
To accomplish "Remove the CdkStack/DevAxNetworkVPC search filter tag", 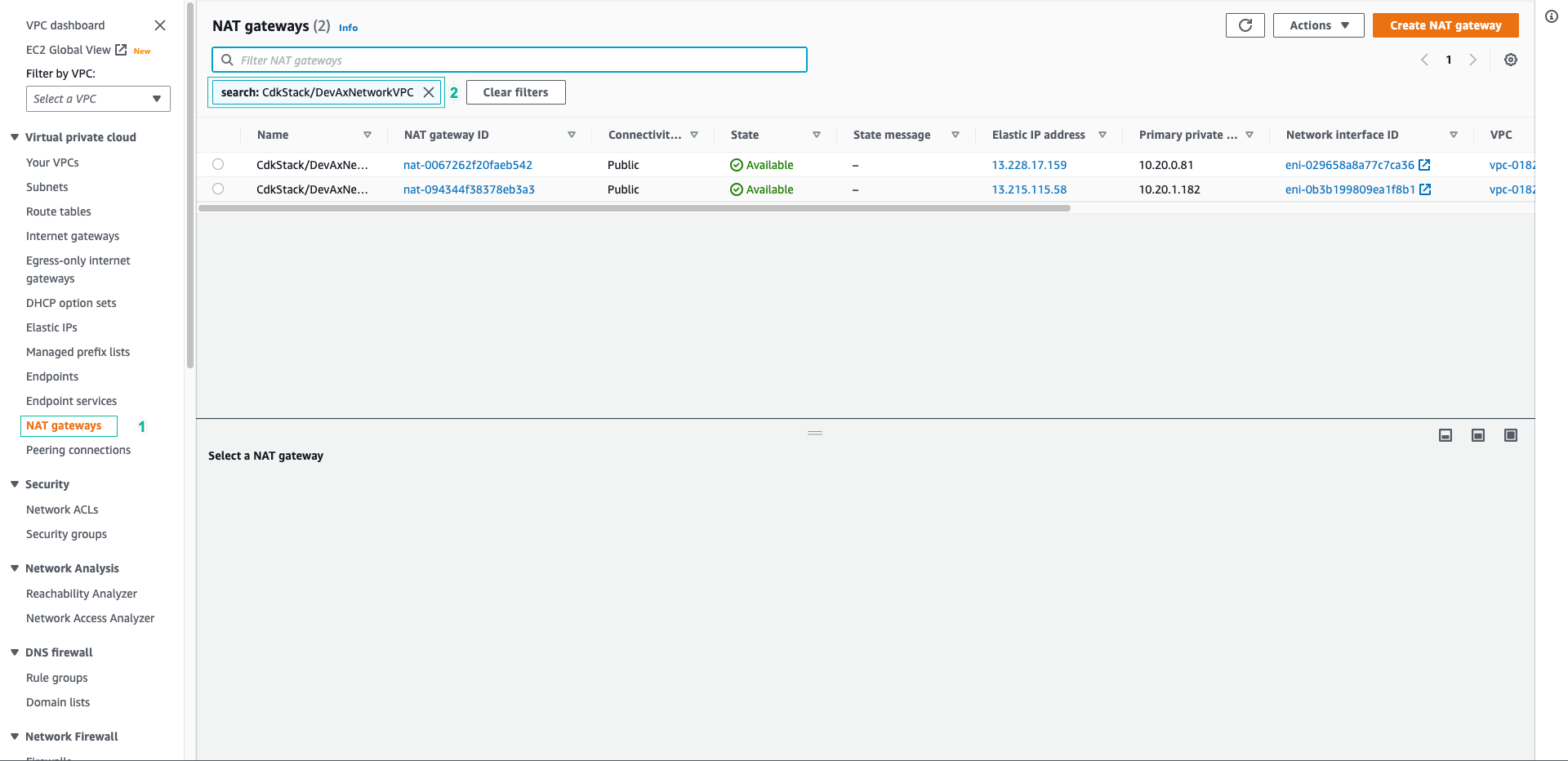I will [x=429, y=91].
